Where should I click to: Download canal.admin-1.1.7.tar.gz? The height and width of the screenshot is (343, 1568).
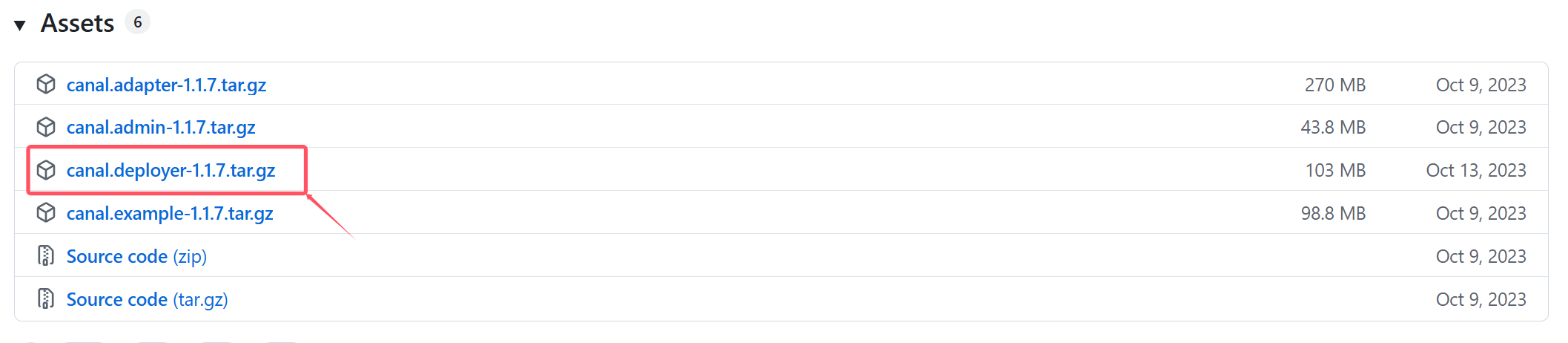coord(161,127)
